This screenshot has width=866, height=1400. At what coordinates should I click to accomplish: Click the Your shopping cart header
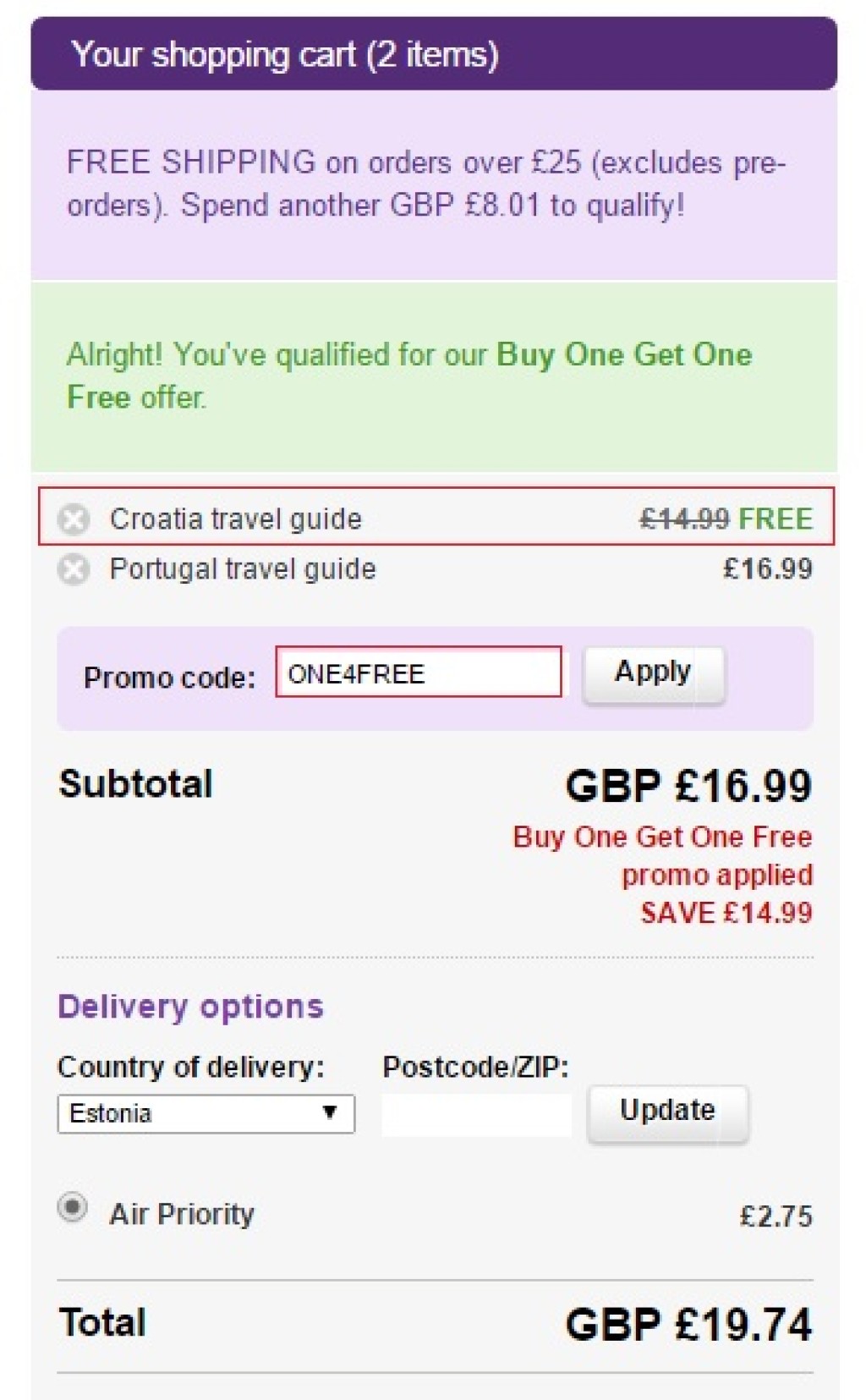[285, 55]
